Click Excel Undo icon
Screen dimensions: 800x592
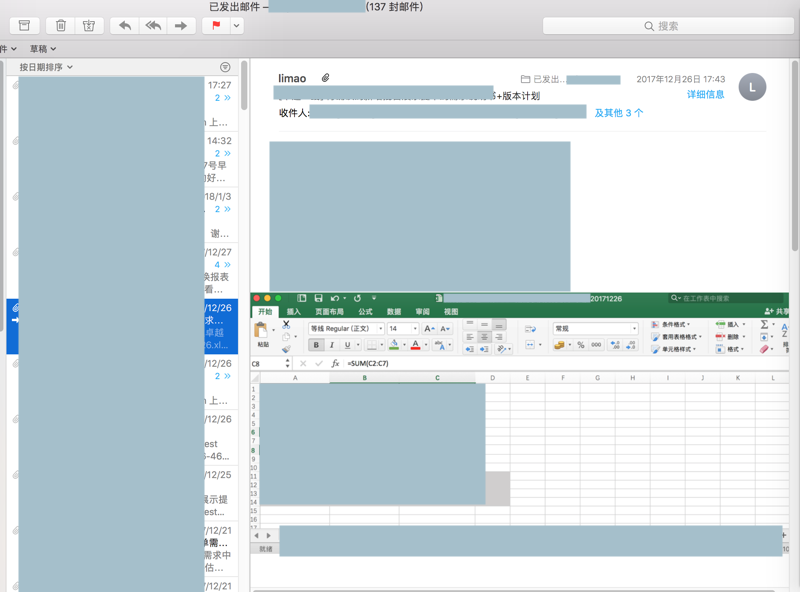[x=335, y=298]
